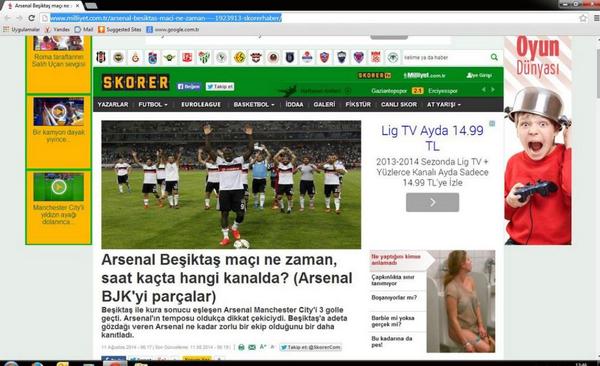The width and height of the screenshot is (600, 366).
Task: Click the green search magnifier icon
Action: coord(494,57)
